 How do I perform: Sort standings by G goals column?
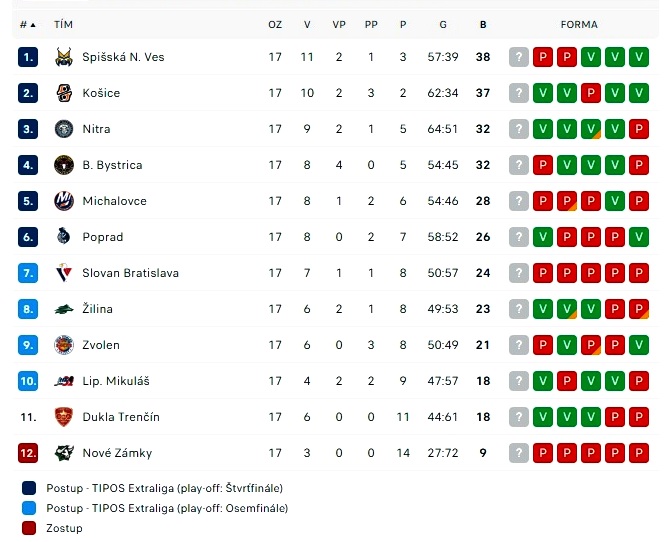(442, 24)
